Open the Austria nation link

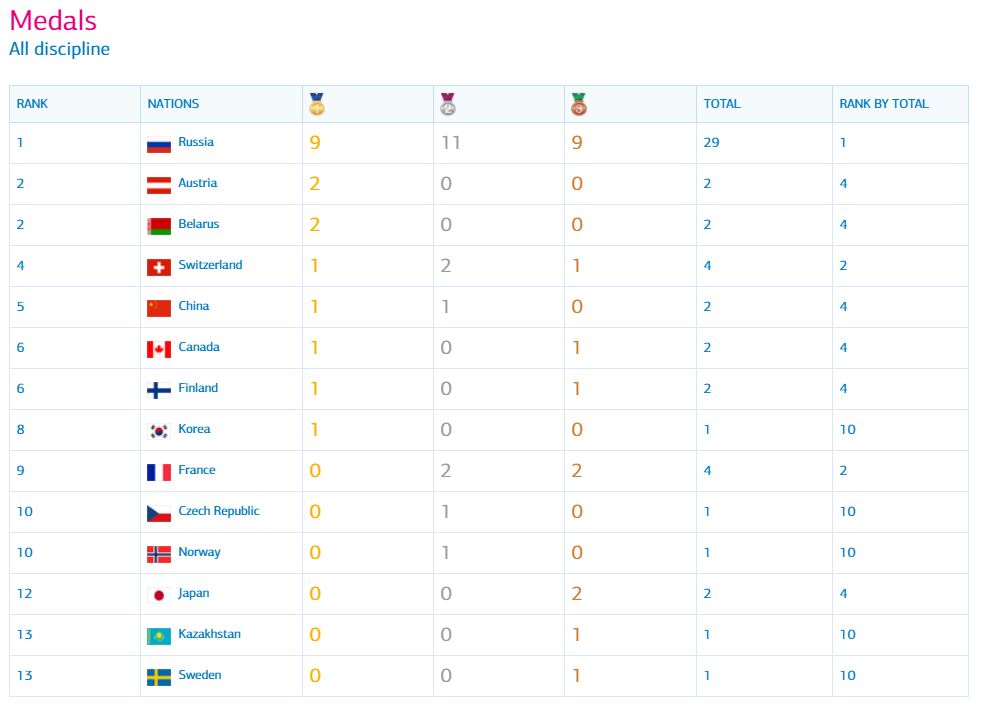click(197, 183)
